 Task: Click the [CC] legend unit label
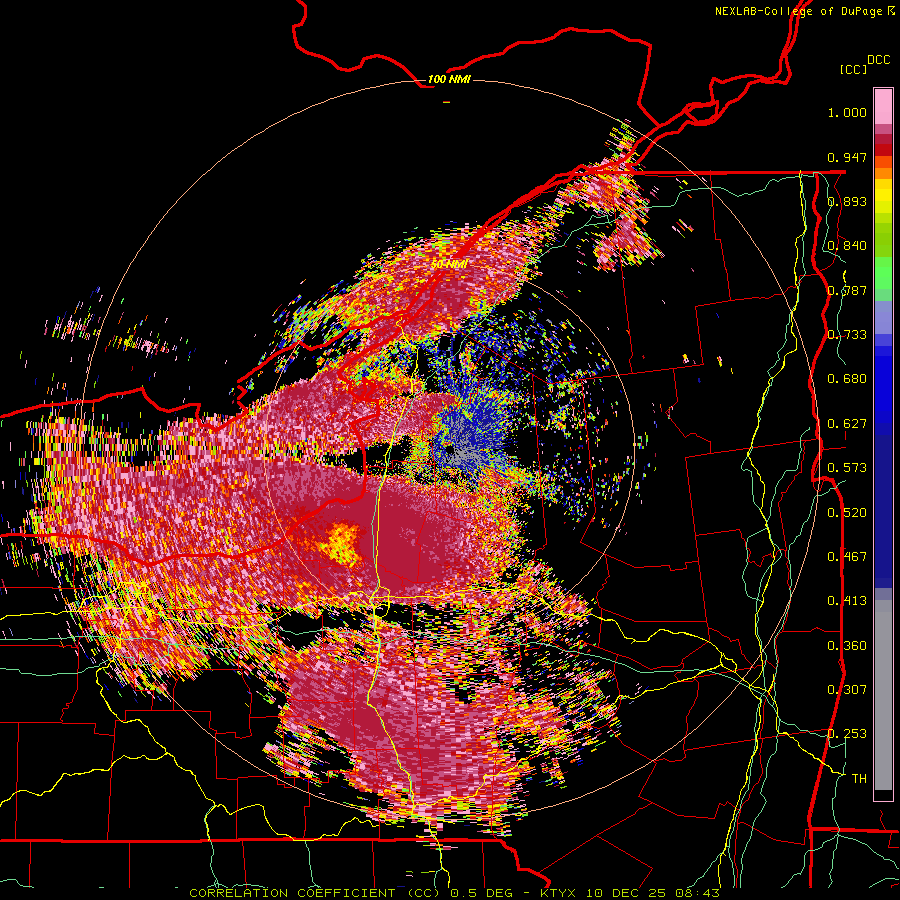tap(853, 69)
